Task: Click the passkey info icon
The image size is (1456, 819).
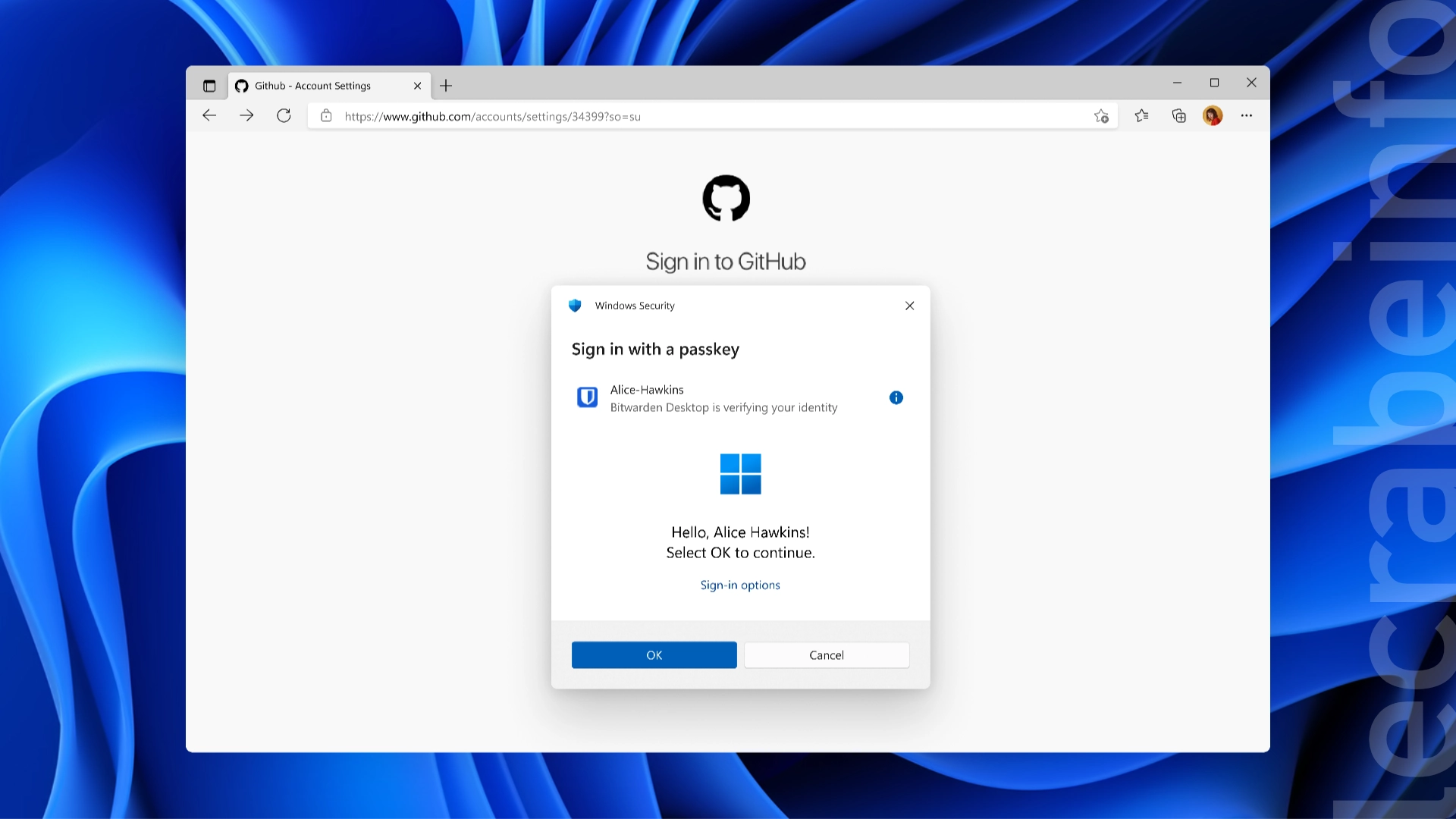Action: click(x=896, y=397)
